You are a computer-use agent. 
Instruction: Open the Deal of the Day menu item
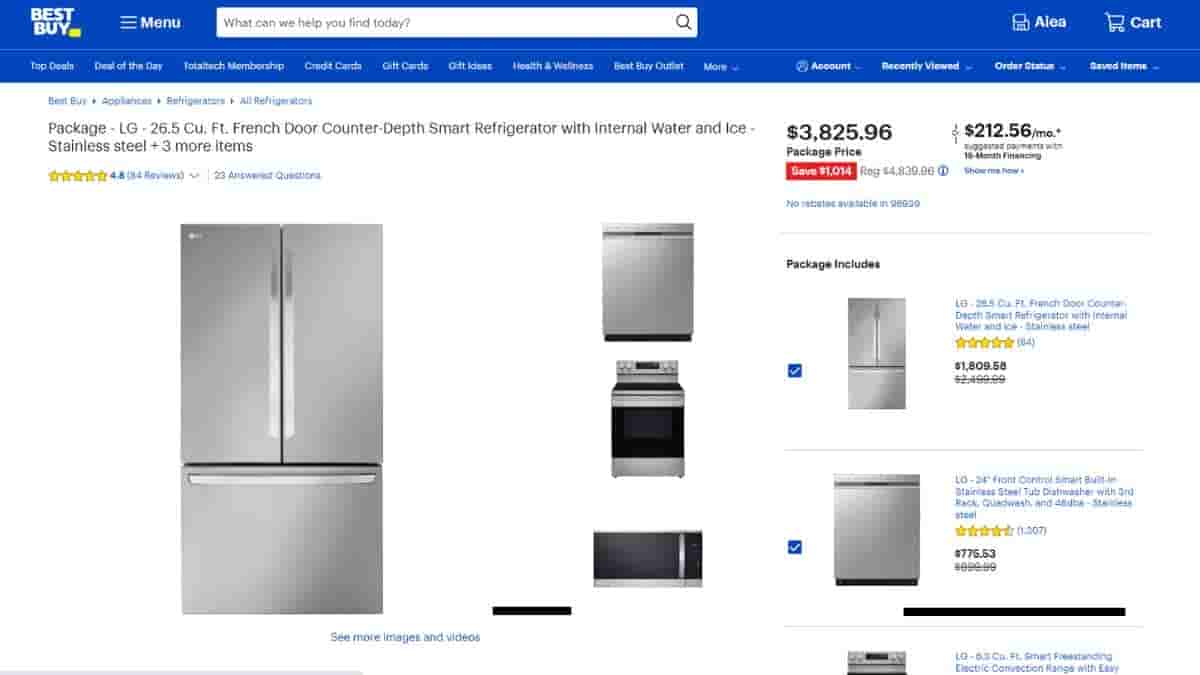pos(128,66)
